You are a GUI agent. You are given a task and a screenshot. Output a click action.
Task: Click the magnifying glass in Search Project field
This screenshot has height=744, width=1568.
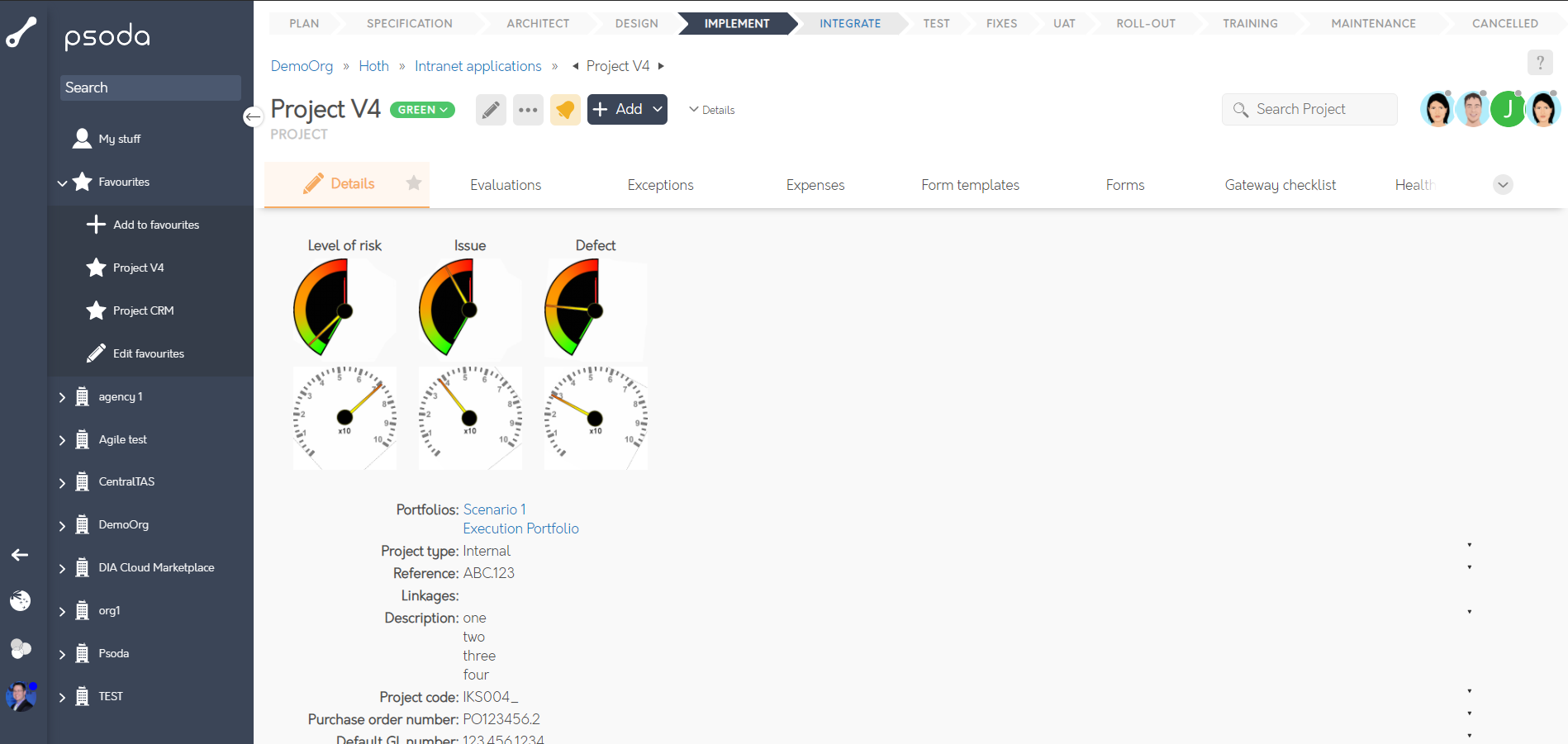coord(1241,109)
